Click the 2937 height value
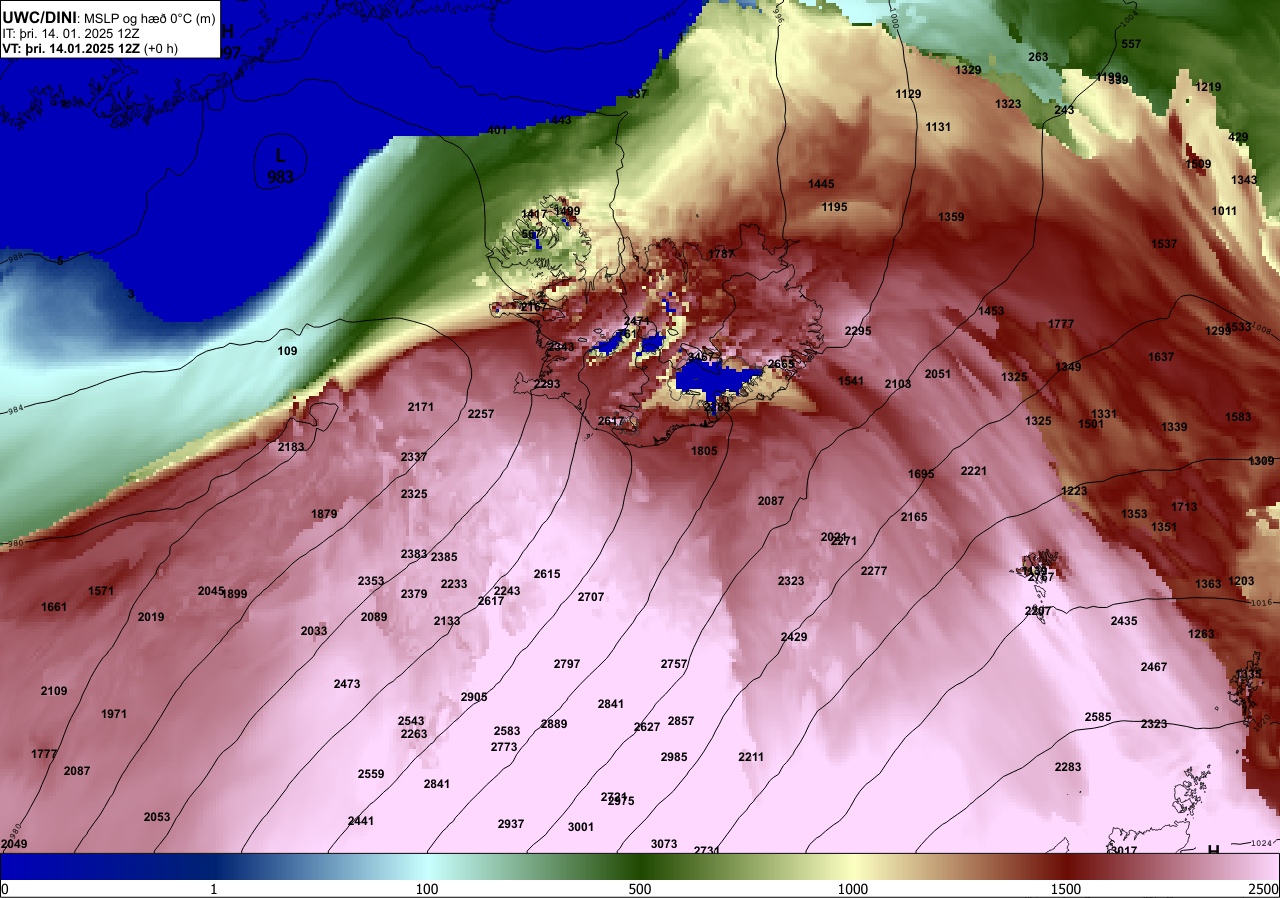The image size is (1280, 898). [x=511, y=824]
